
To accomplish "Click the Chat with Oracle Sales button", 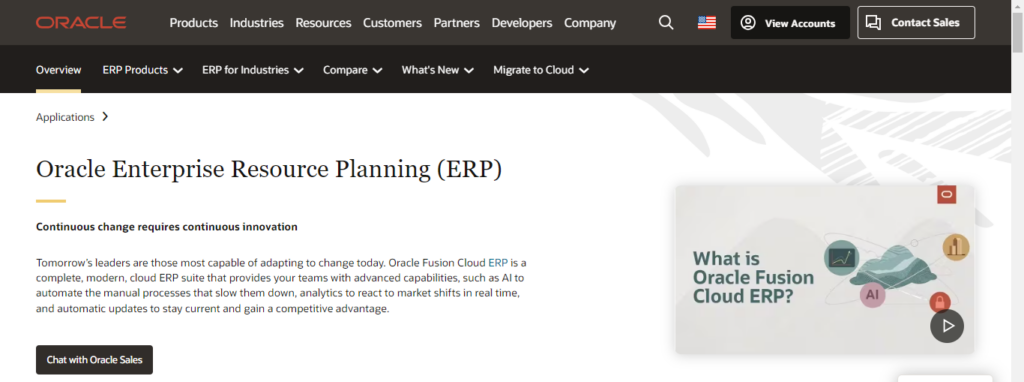I will tap(94, 360).
